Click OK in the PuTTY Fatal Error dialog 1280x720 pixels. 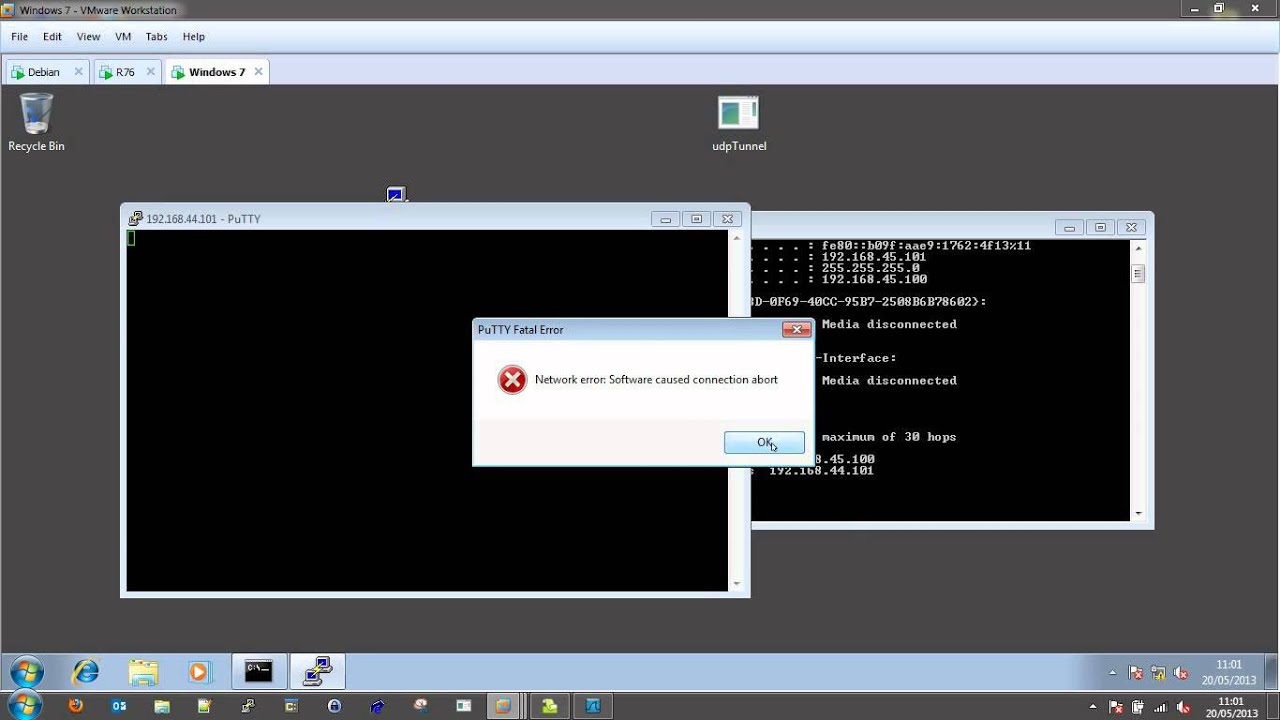pyautogui.click(x=764, y=442)
